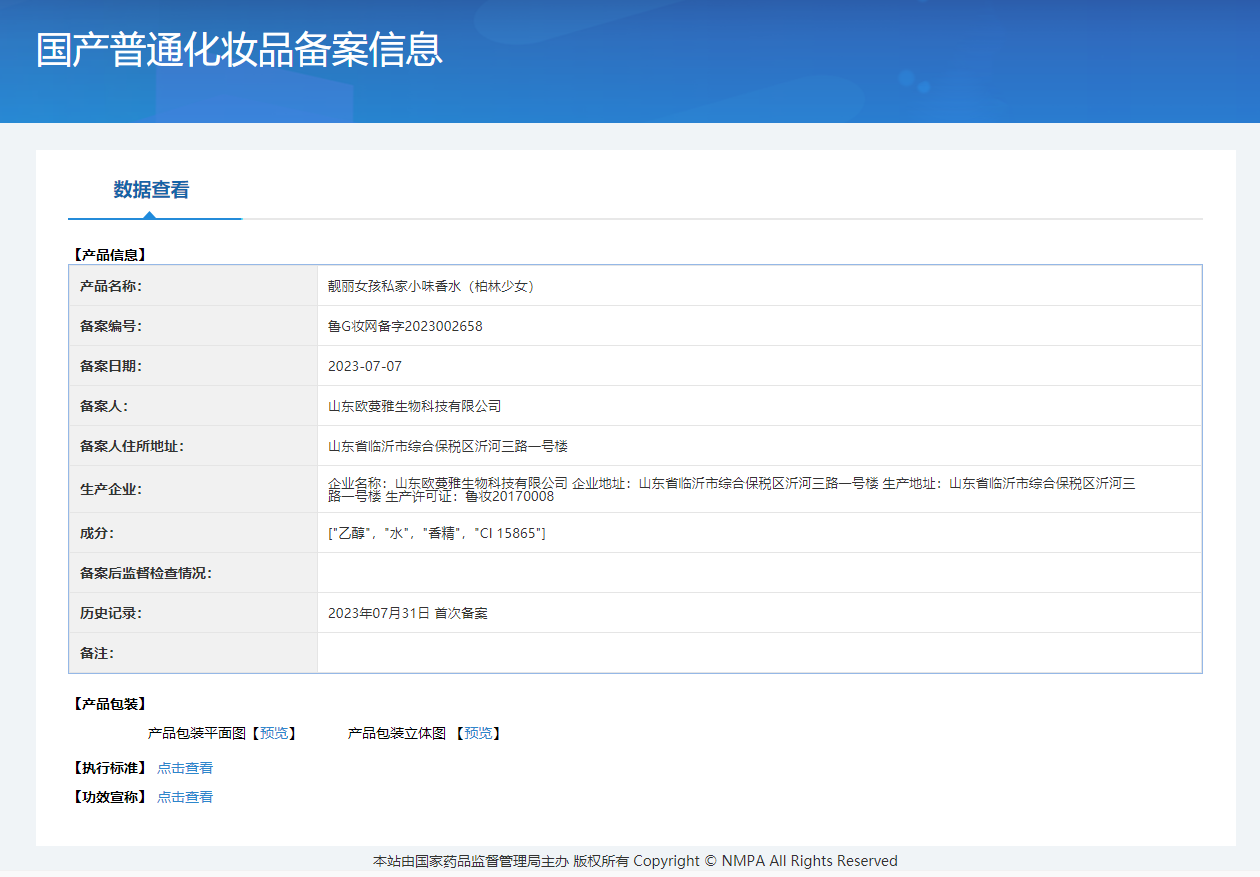The height and width of the screenshot is (877, 1260).
Task: Click the 【产品包装】 section heading
Action: pos(110,704)
